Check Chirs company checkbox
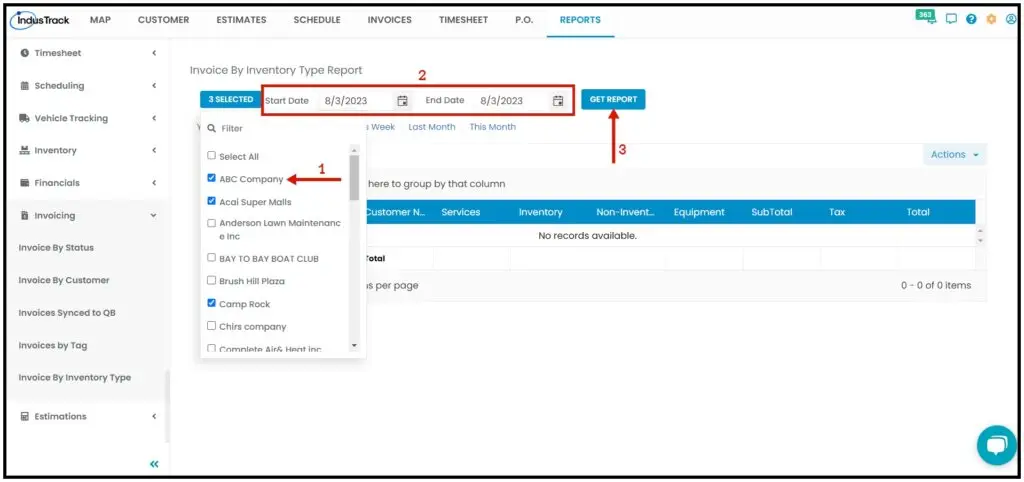The image size is (1024, 482). (211, 326)
